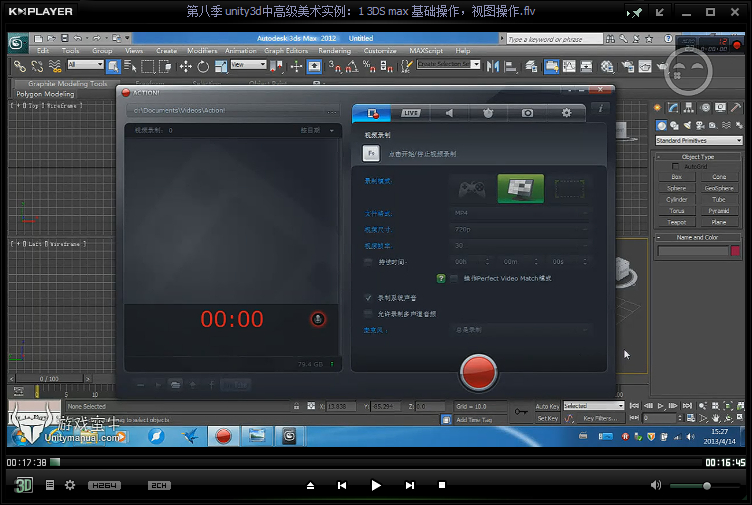Click the output folder path field
The width and height of the screenshot is (752, 505).
click(233, 111)
